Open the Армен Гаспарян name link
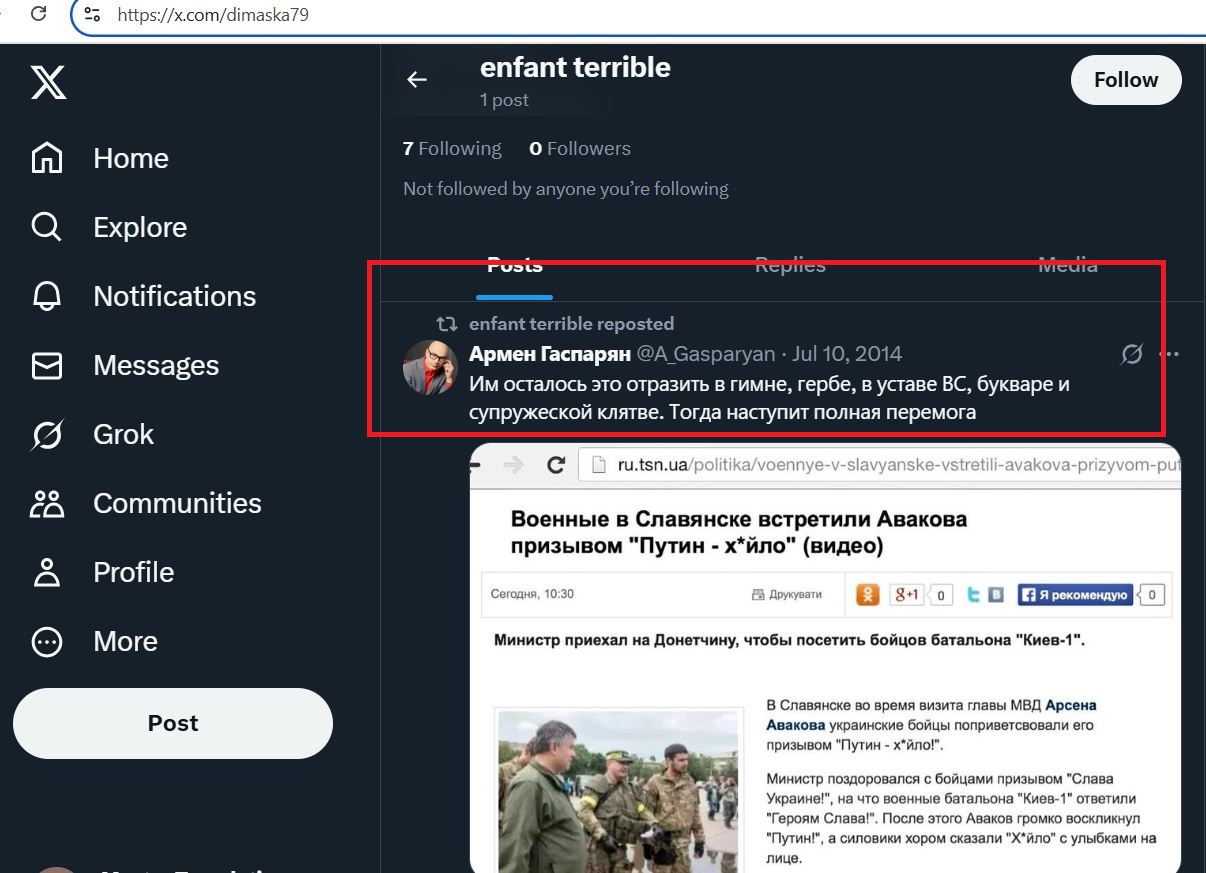 (550, 354)
